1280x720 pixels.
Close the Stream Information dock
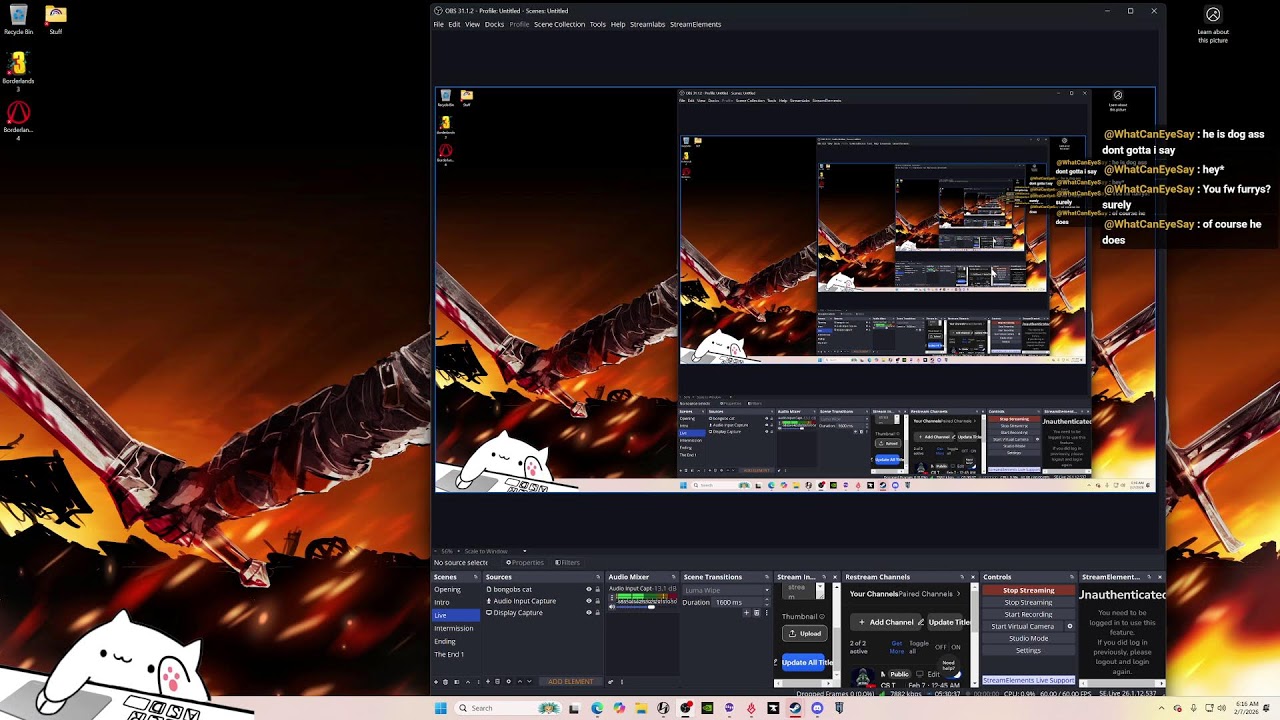835,577
